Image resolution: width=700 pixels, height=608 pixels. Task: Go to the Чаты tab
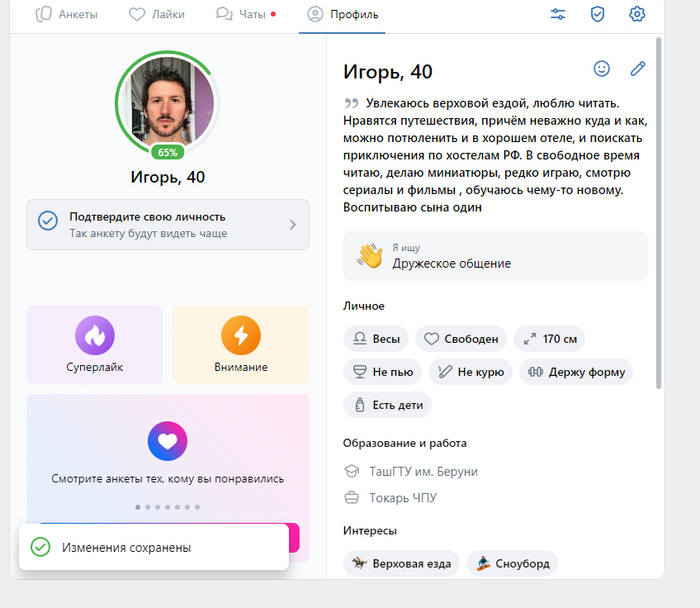pyautogui.click(x=245, y=15)
